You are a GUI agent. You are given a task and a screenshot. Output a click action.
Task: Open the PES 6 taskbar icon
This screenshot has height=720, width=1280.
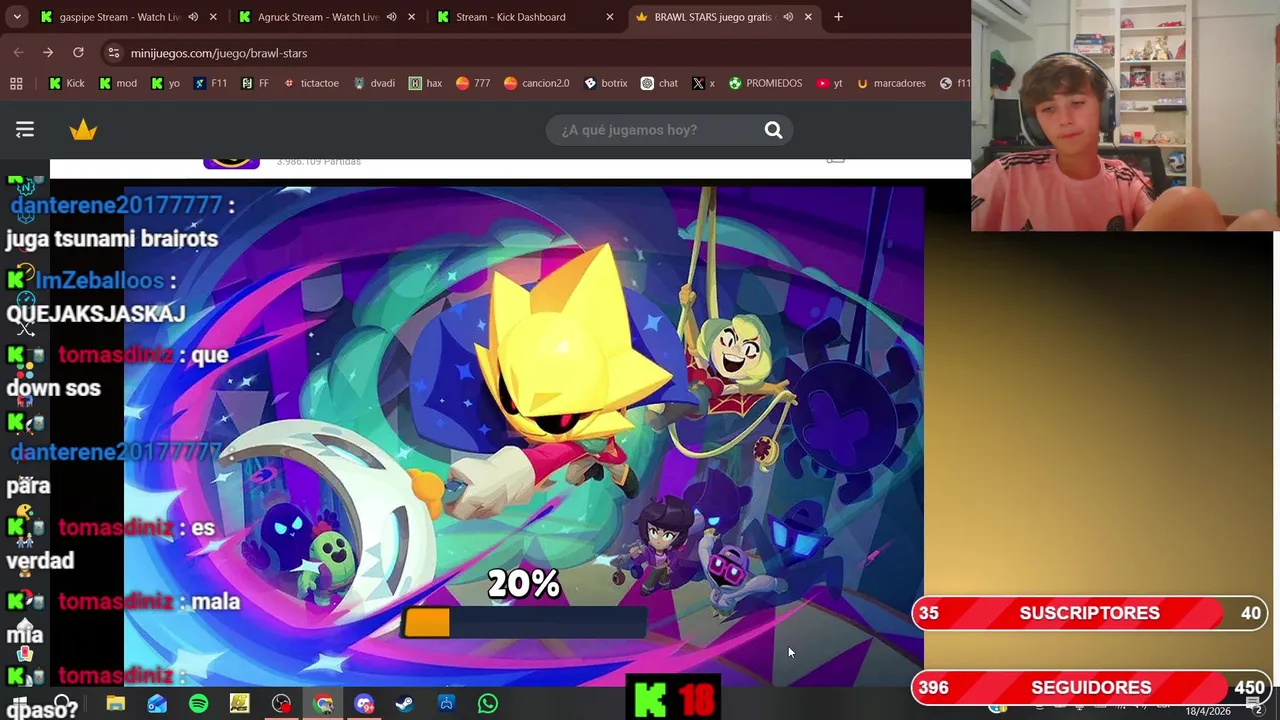(239, 704)
